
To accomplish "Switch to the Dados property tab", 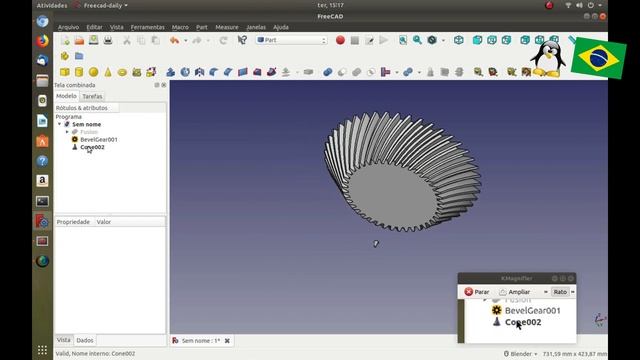I will (x=85, y=340).
